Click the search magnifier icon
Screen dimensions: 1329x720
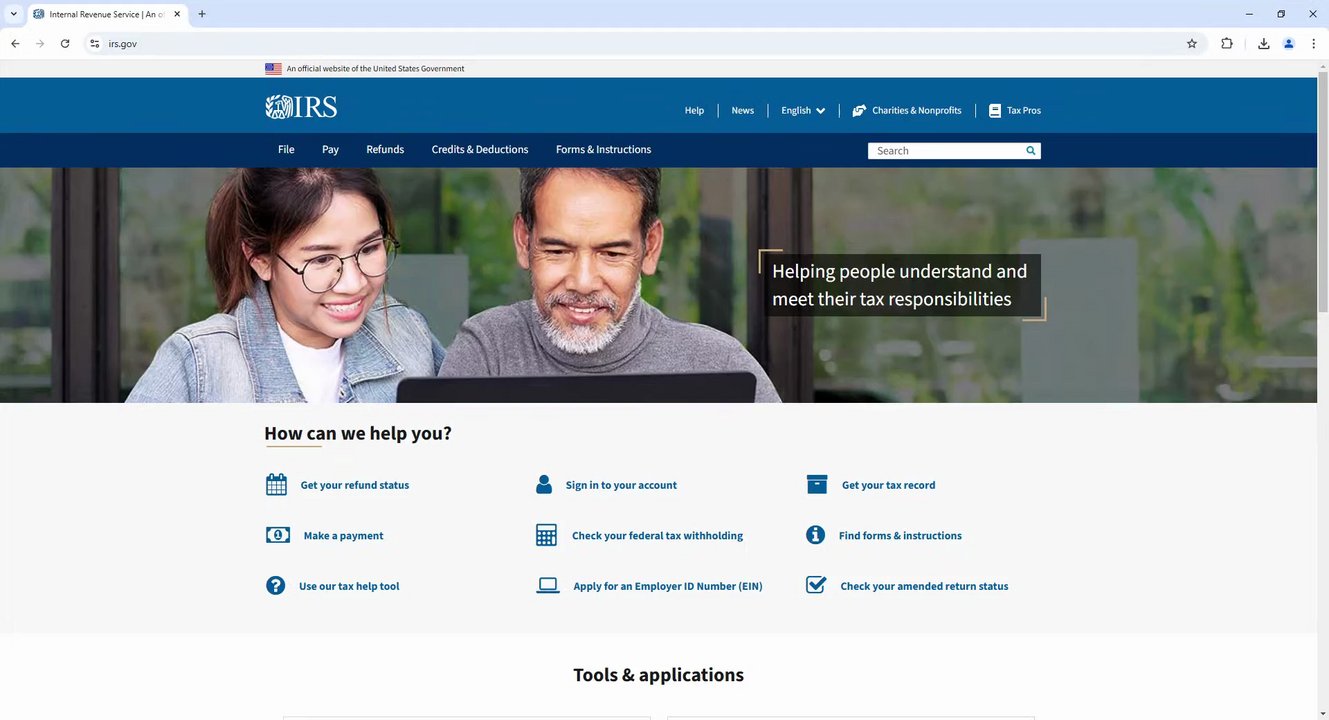tap(1031, 151)
